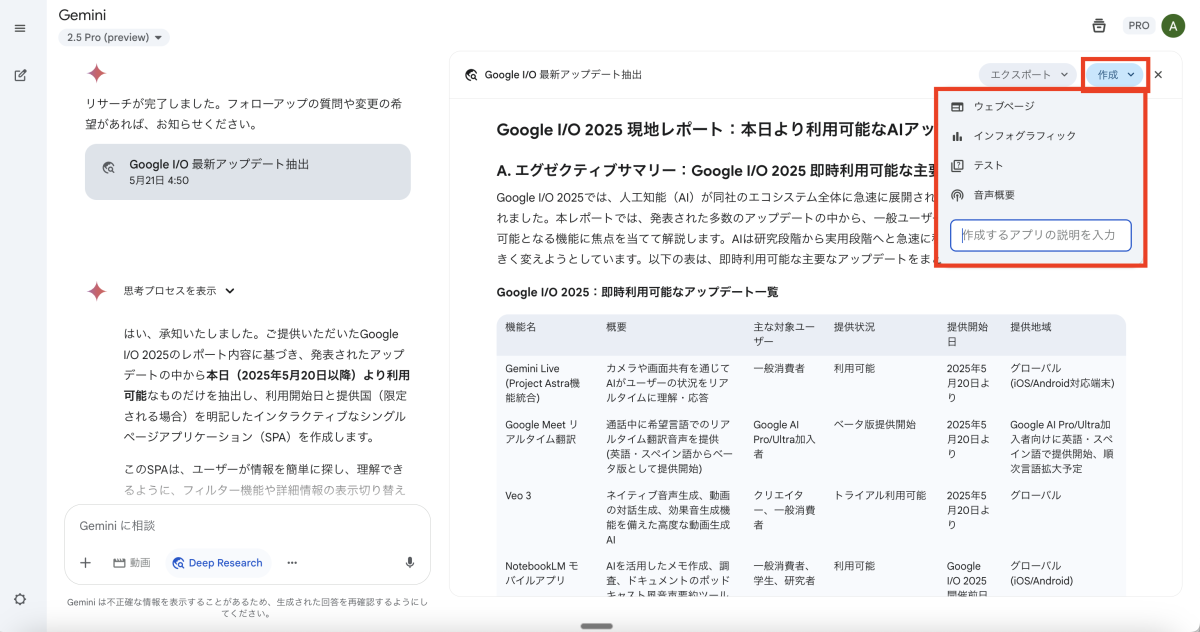Click the microphone voice input icon
The width and height of the screenshot is (1200, 632).
pyautogui.click(x=410, y=563)
